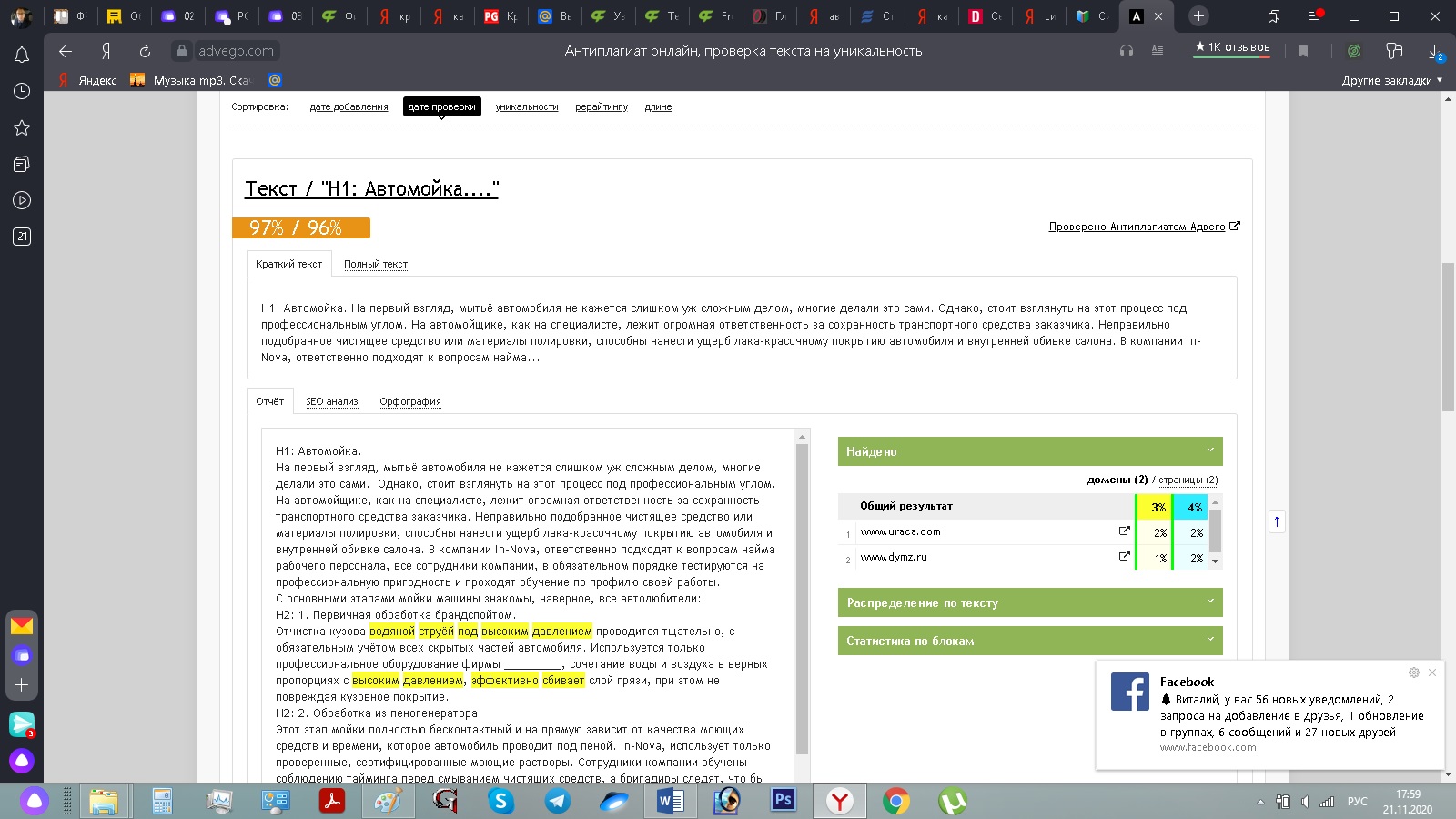This screenshot has height=819, width=1456.
Task: Add a sidebar app with plus icon
Action: (22, 684)
